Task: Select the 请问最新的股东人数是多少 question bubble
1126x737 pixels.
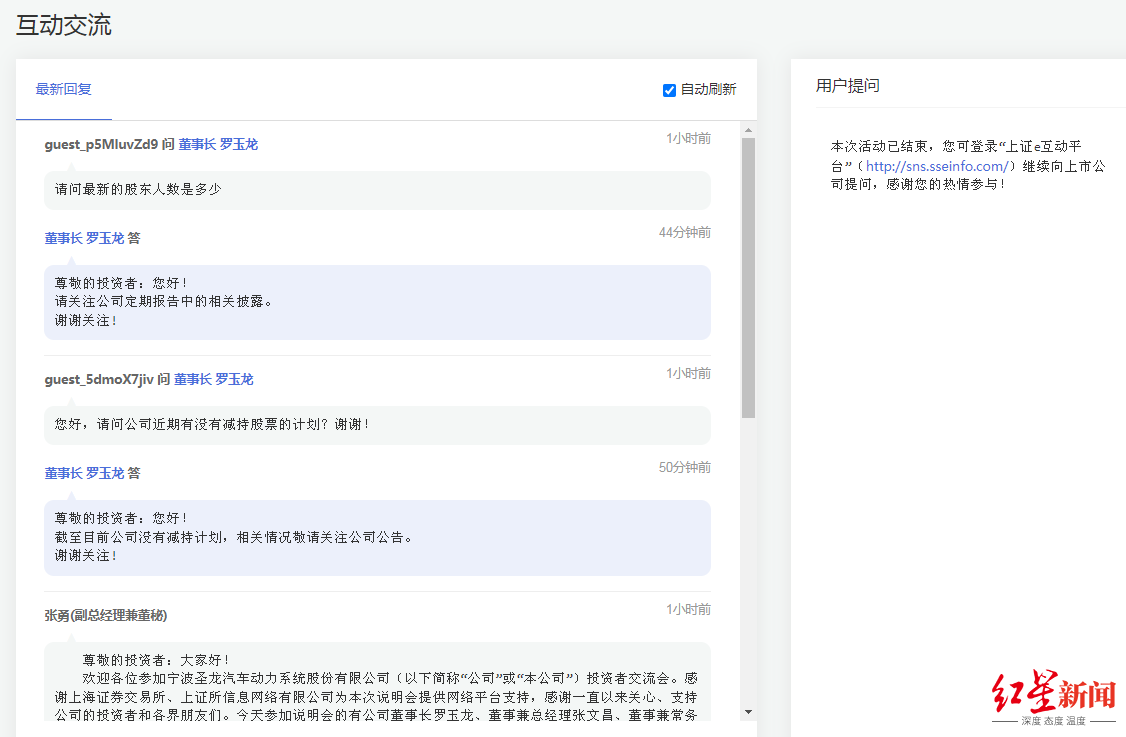Action: 377,189
